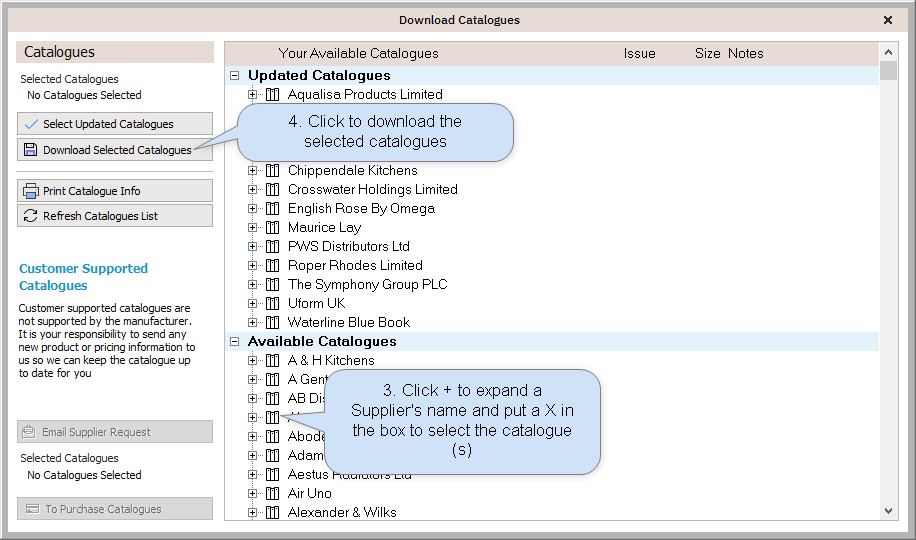The width and height of the screenshot is (916, 540).
Task: Expand the Chippendale Kitchens supplier node
Action: coord(252,171)
